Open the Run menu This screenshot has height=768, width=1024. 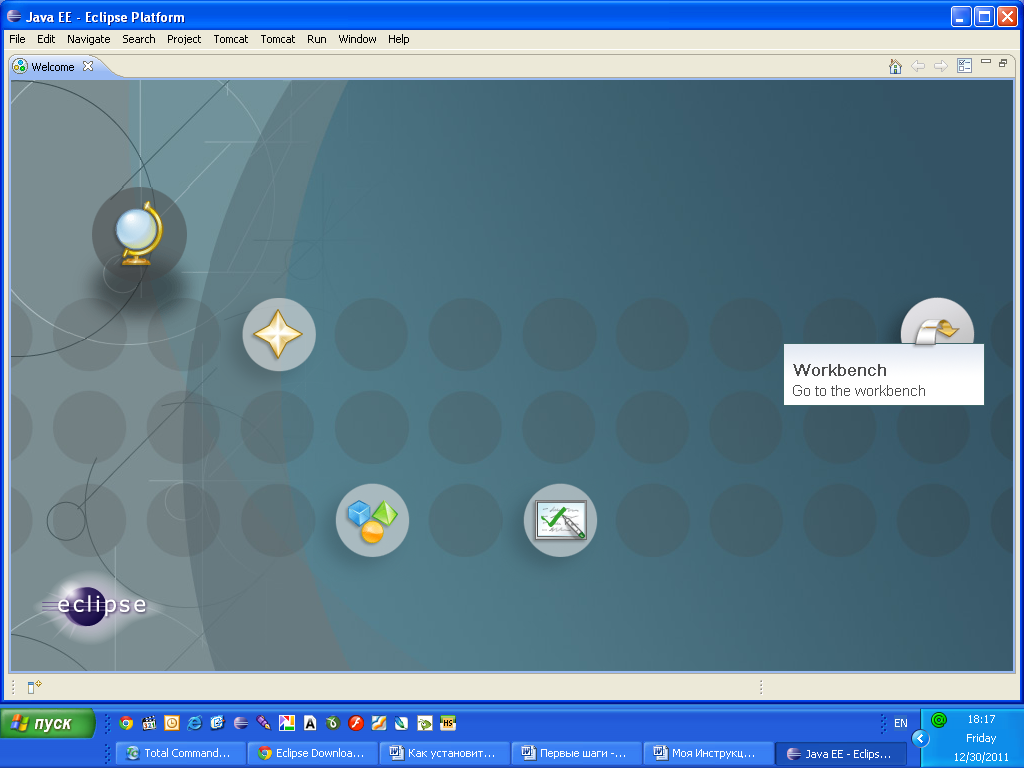click(316, 39)
